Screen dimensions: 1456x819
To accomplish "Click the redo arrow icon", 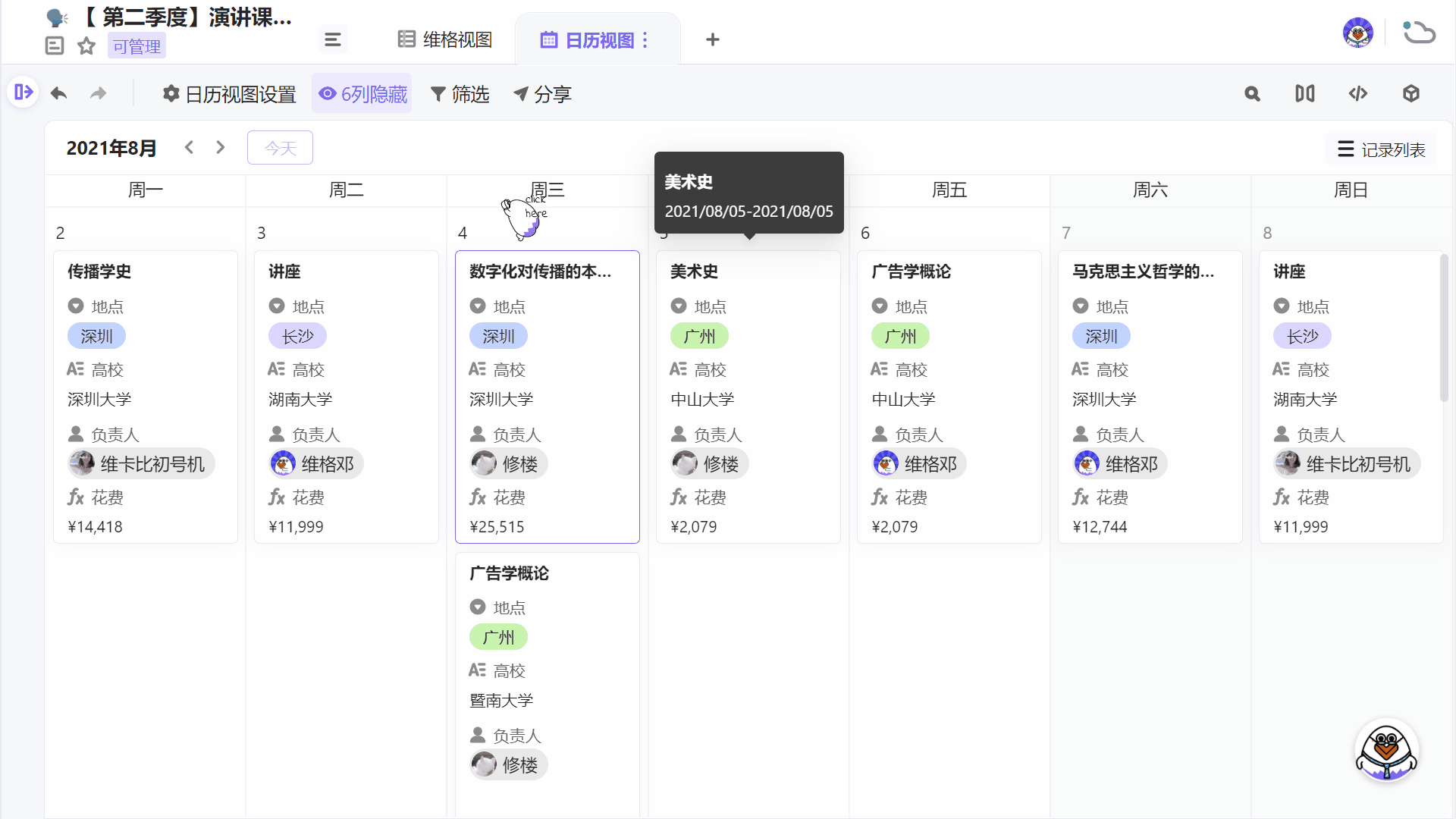I will pyautogui.click(x=98, y=93).
